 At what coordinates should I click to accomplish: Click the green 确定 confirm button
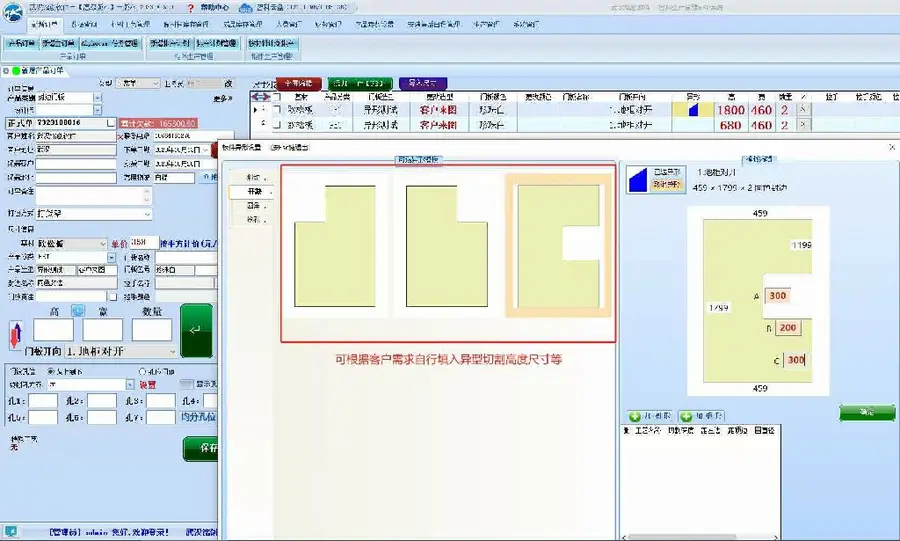click(867, 412)
